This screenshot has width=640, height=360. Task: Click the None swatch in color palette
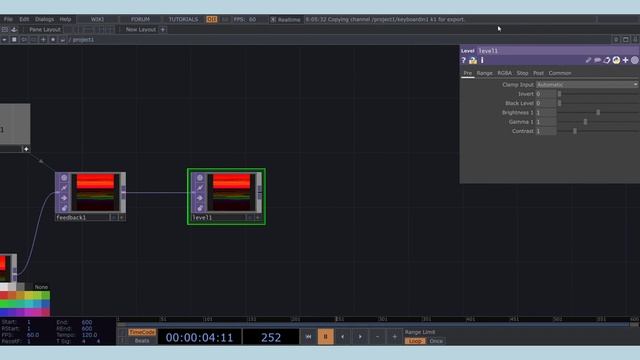pyautogui.click(x=41, y=287)
